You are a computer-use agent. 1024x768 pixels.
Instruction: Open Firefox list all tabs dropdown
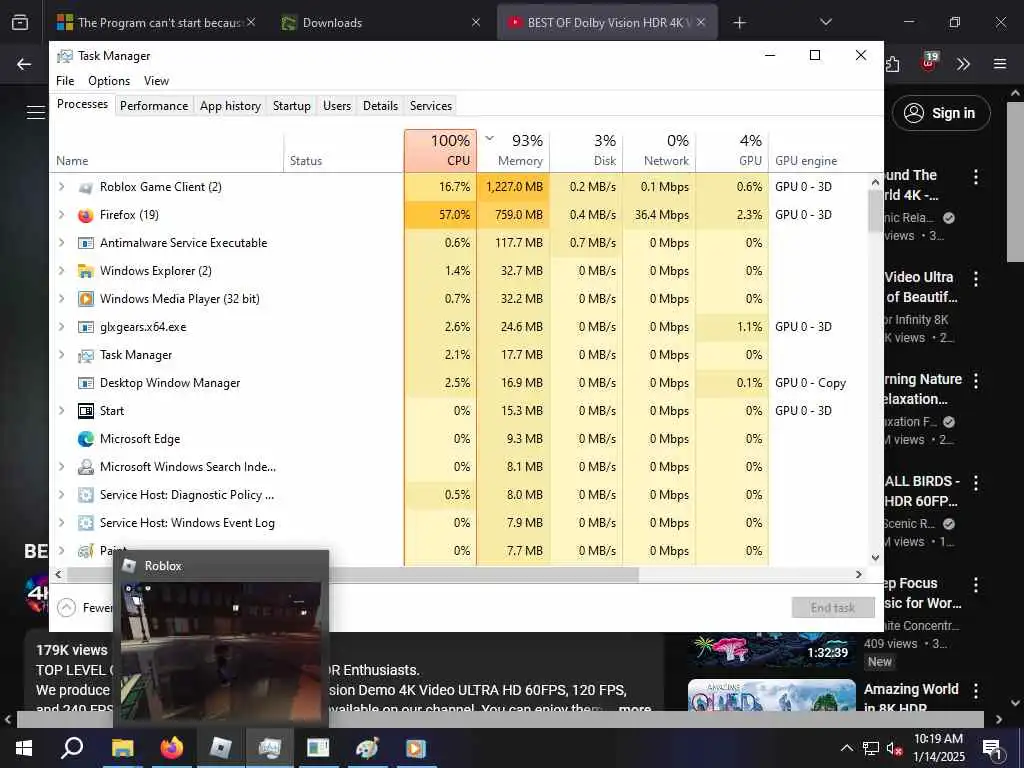tap(825, 22)
